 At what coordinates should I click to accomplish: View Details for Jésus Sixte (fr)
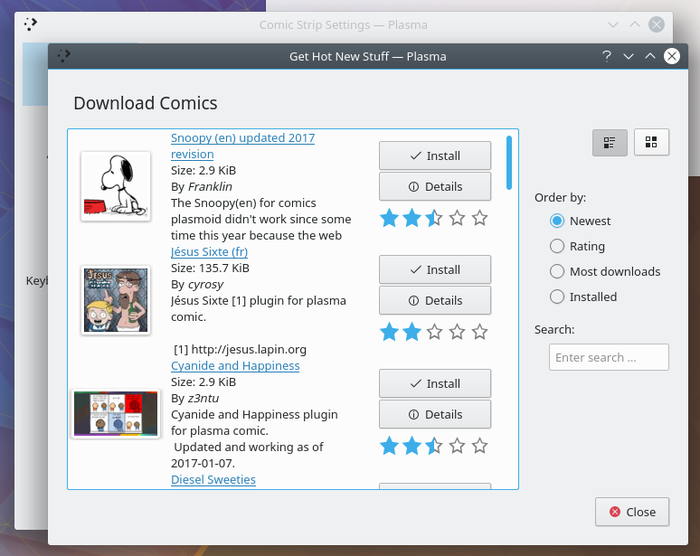(435, 300)
